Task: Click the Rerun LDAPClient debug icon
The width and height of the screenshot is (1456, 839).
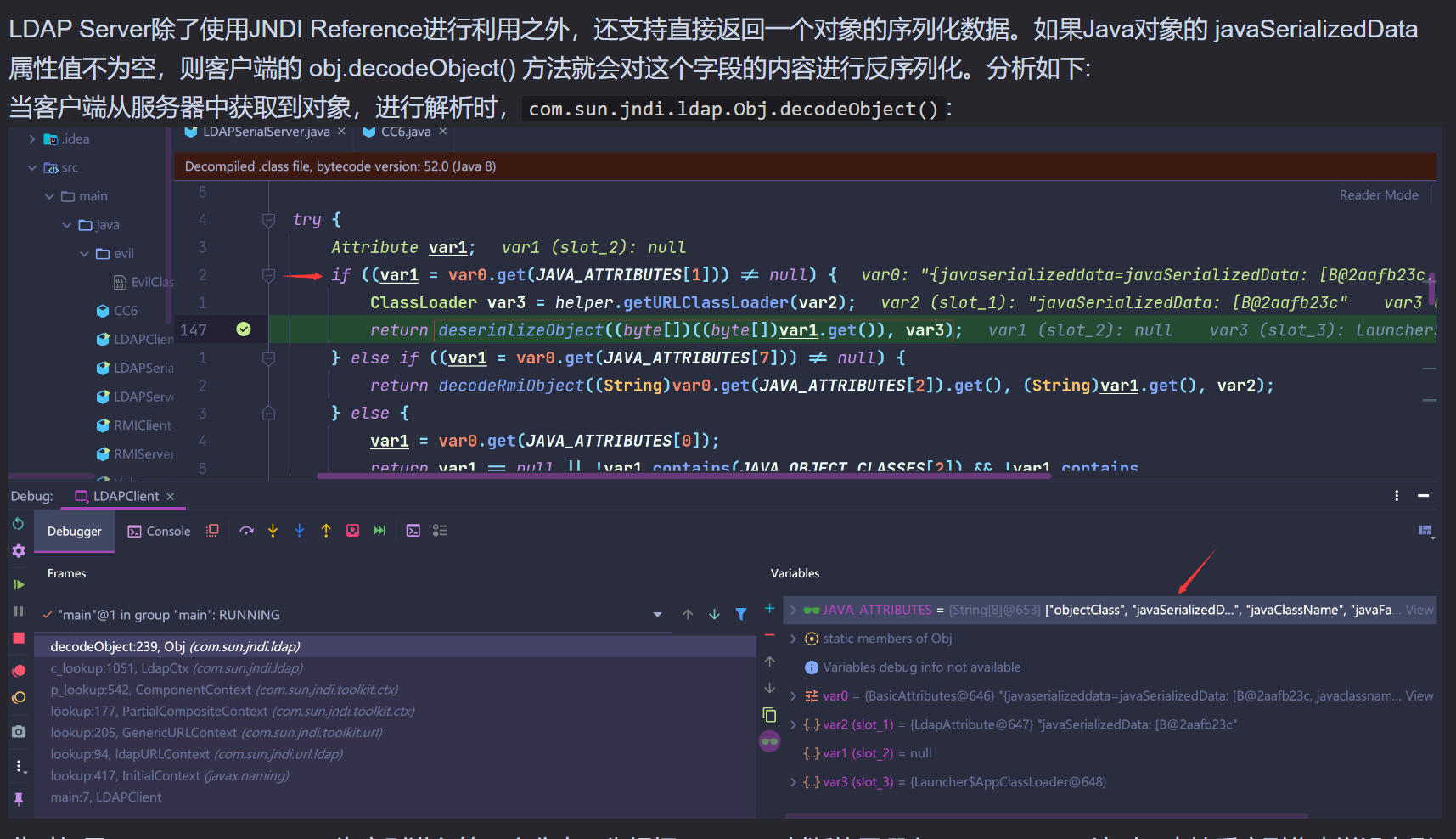Action: click(x=19, y=524)
